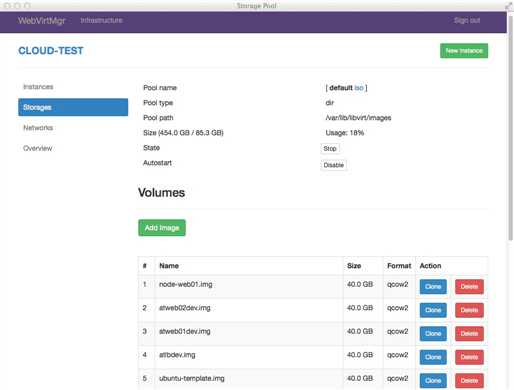Click the Sign out link

click(x=467, y=21)
